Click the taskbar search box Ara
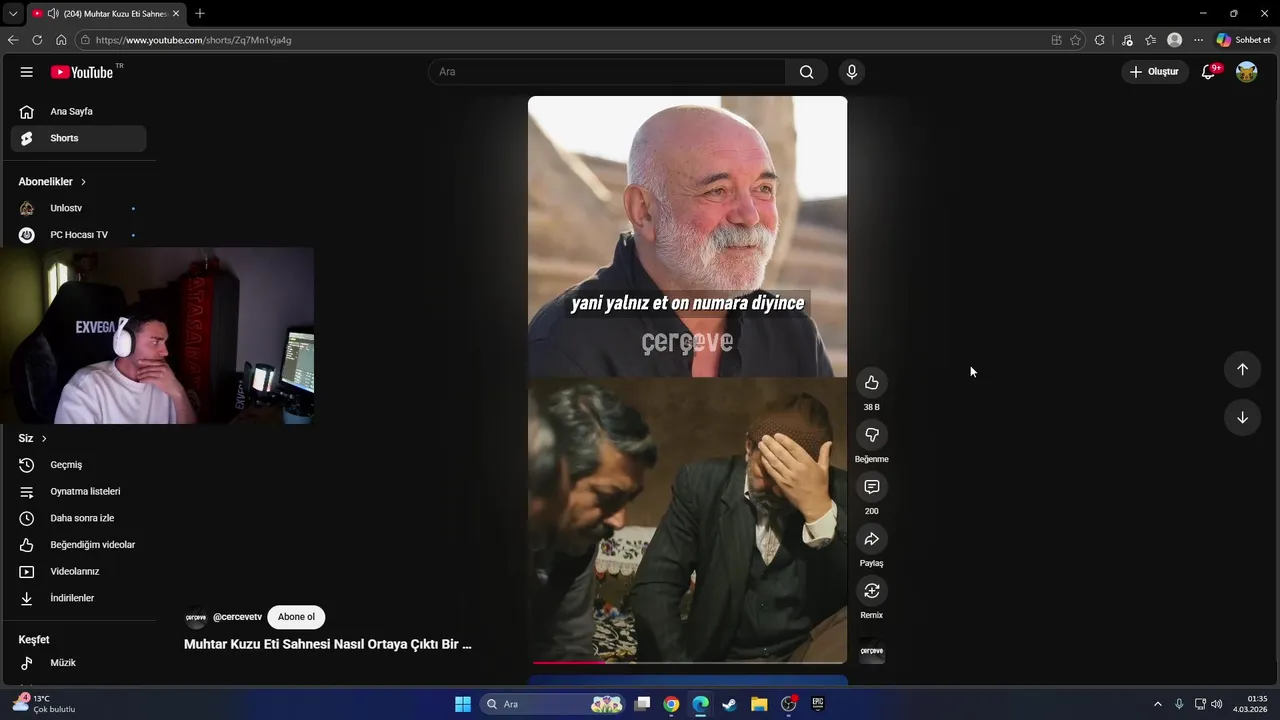The width and height of the screenshot is (1280, 720). pos(553,704)
